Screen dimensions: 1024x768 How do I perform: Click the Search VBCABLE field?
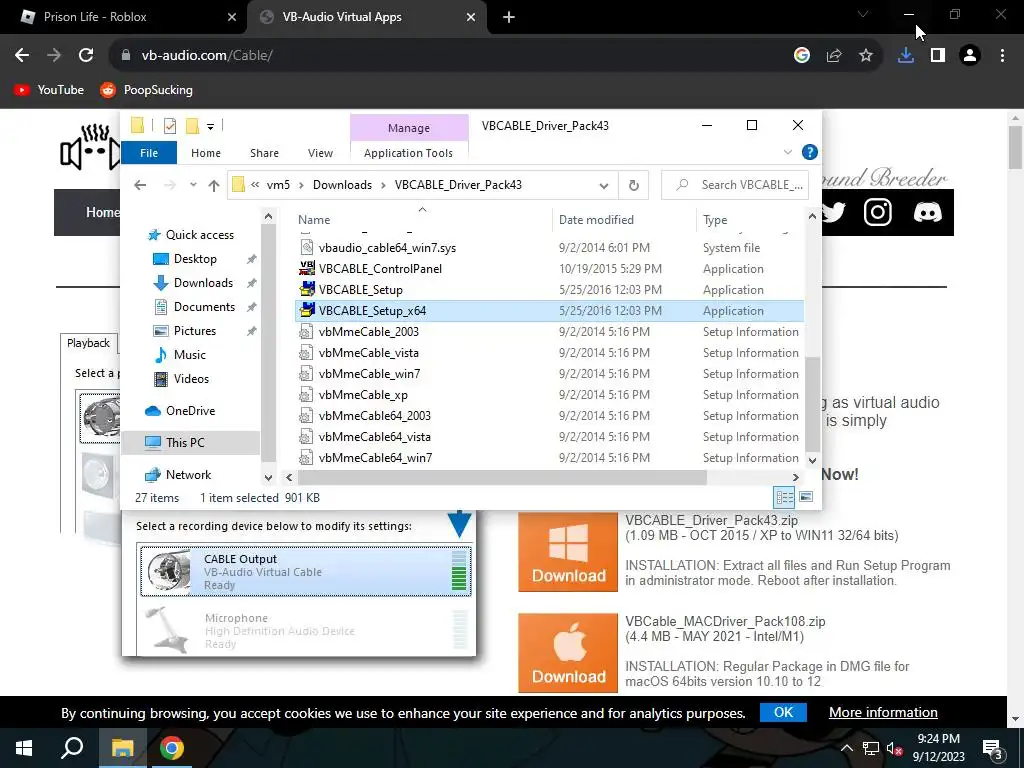point(735,185)
